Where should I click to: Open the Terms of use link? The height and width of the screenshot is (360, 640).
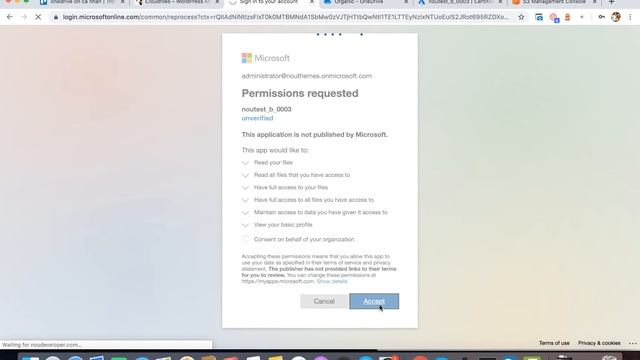point(554,343)
